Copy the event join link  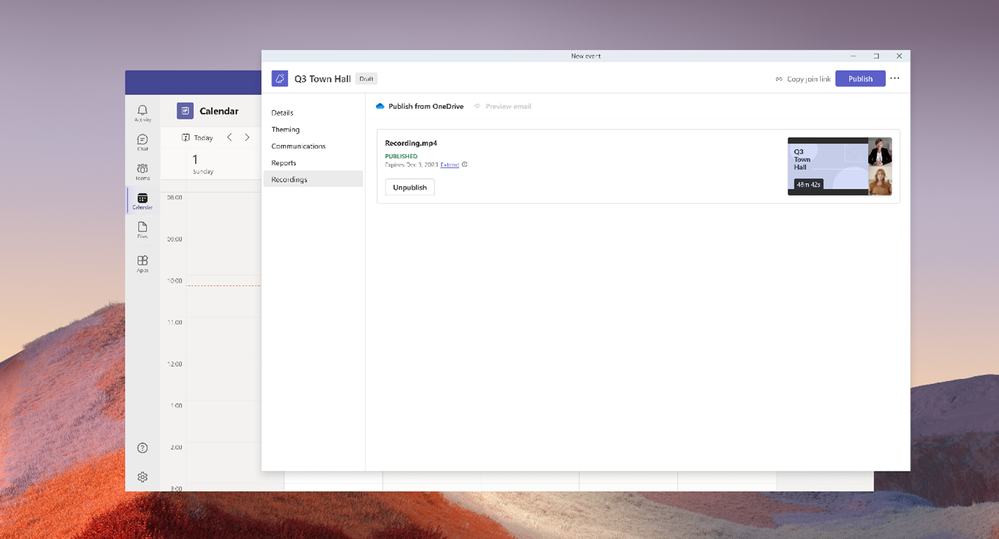(803, 79)
